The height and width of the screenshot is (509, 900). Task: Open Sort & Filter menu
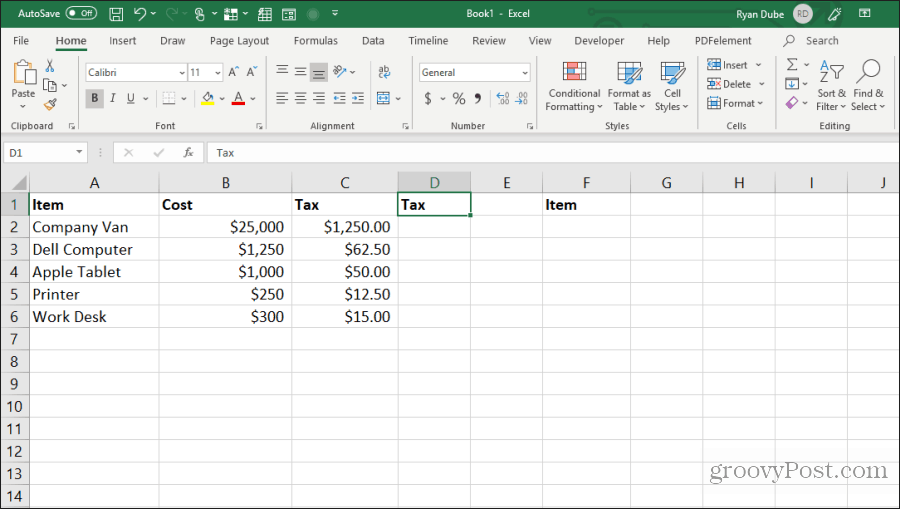(x=831, y=86)
